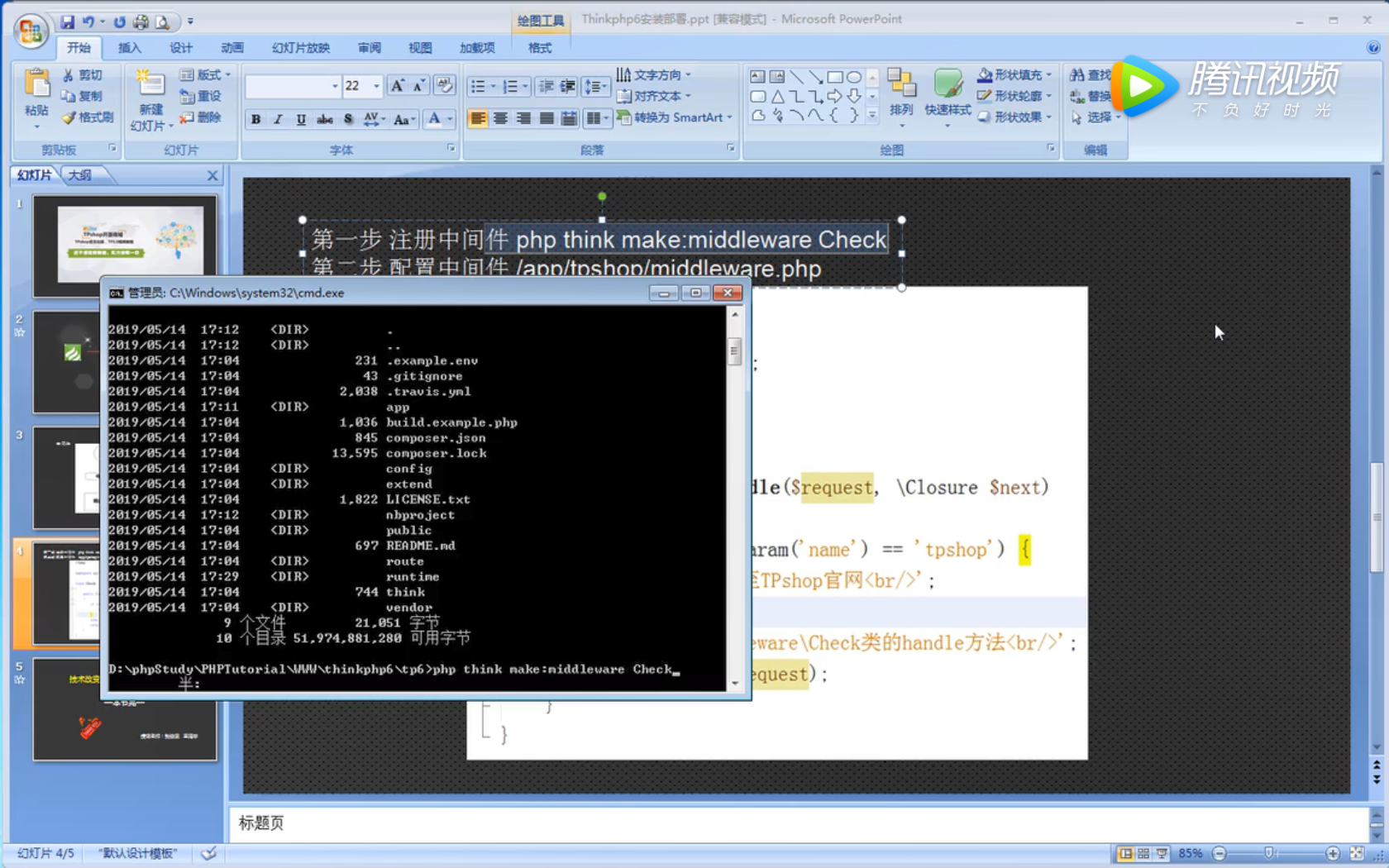
Task: Open bullets list dropdown
Action: click(493, 86)
